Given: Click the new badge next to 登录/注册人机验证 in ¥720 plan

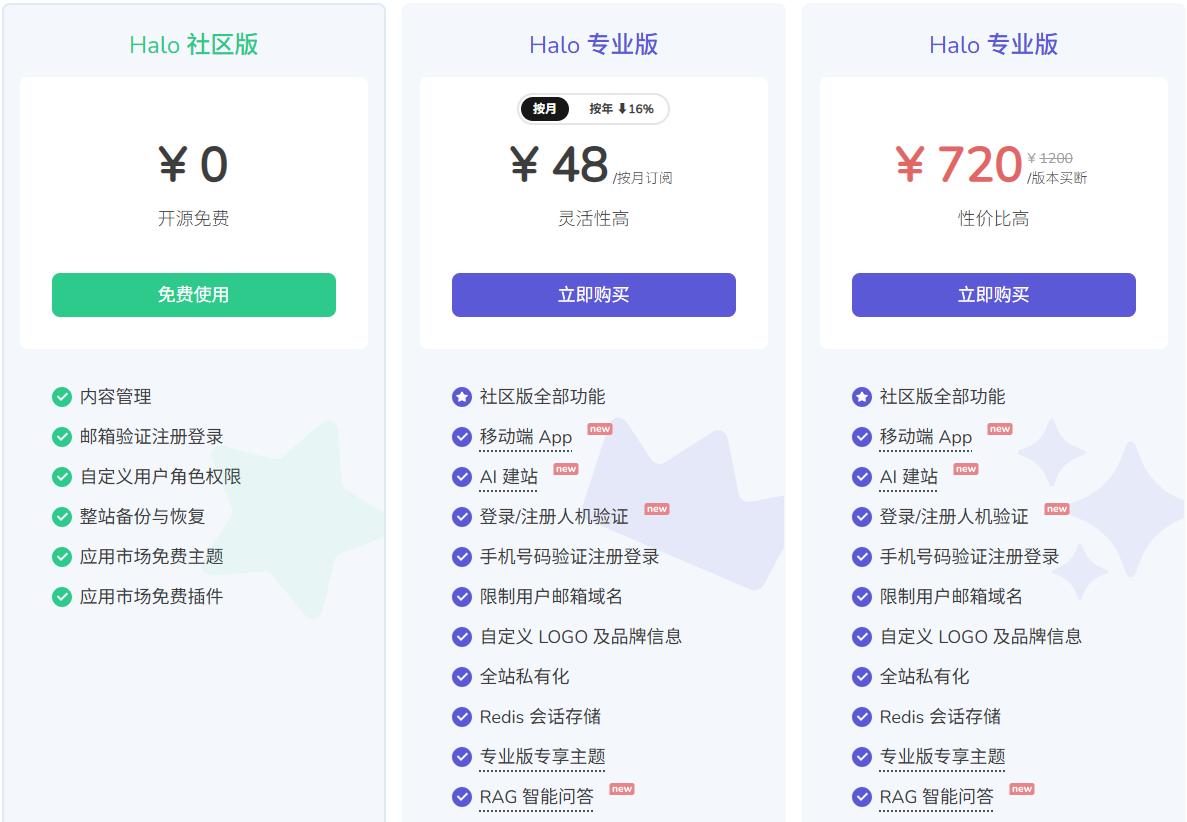Looking at the screenshot, I should click(x=1057, y=509).
